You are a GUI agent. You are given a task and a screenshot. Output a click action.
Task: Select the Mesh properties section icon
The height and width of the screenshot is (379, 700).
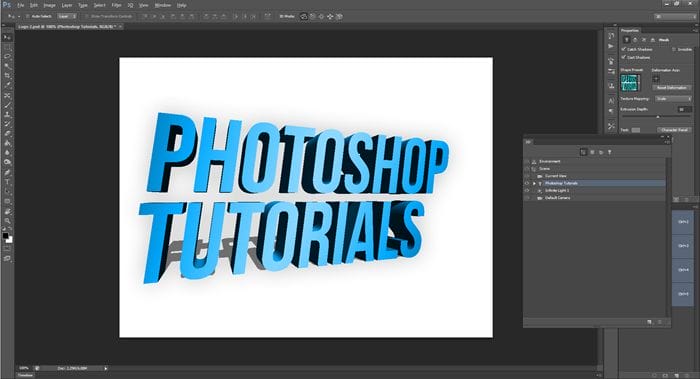[x=626, y=40]
